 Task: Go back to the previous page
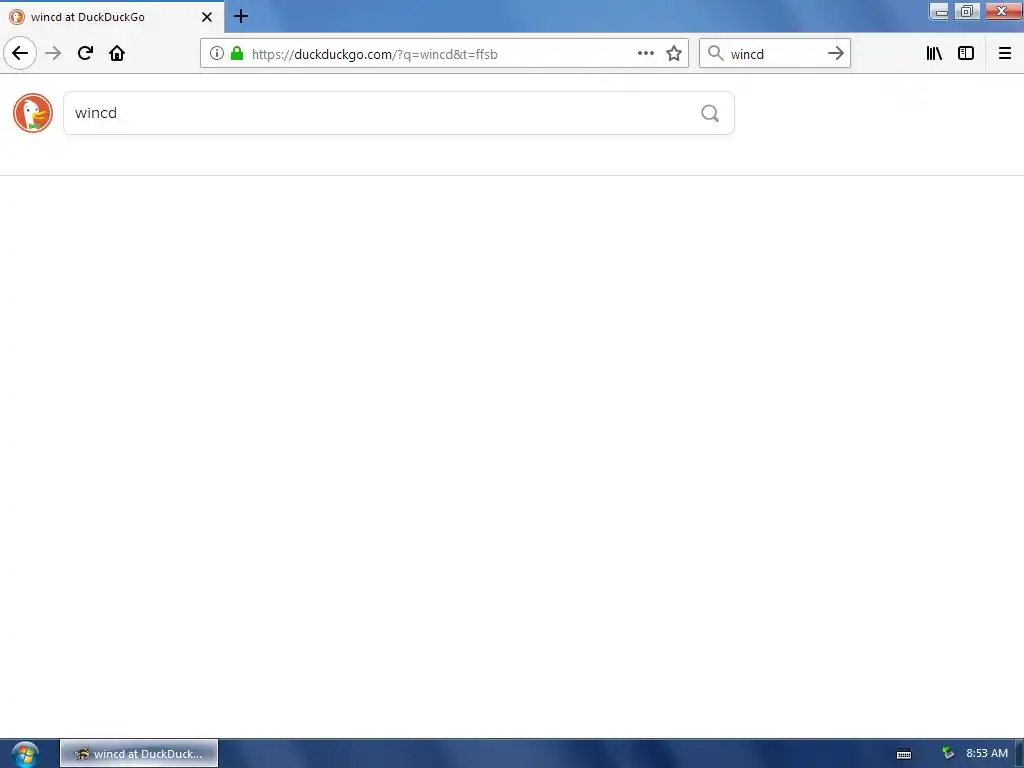tap(20, 53)
